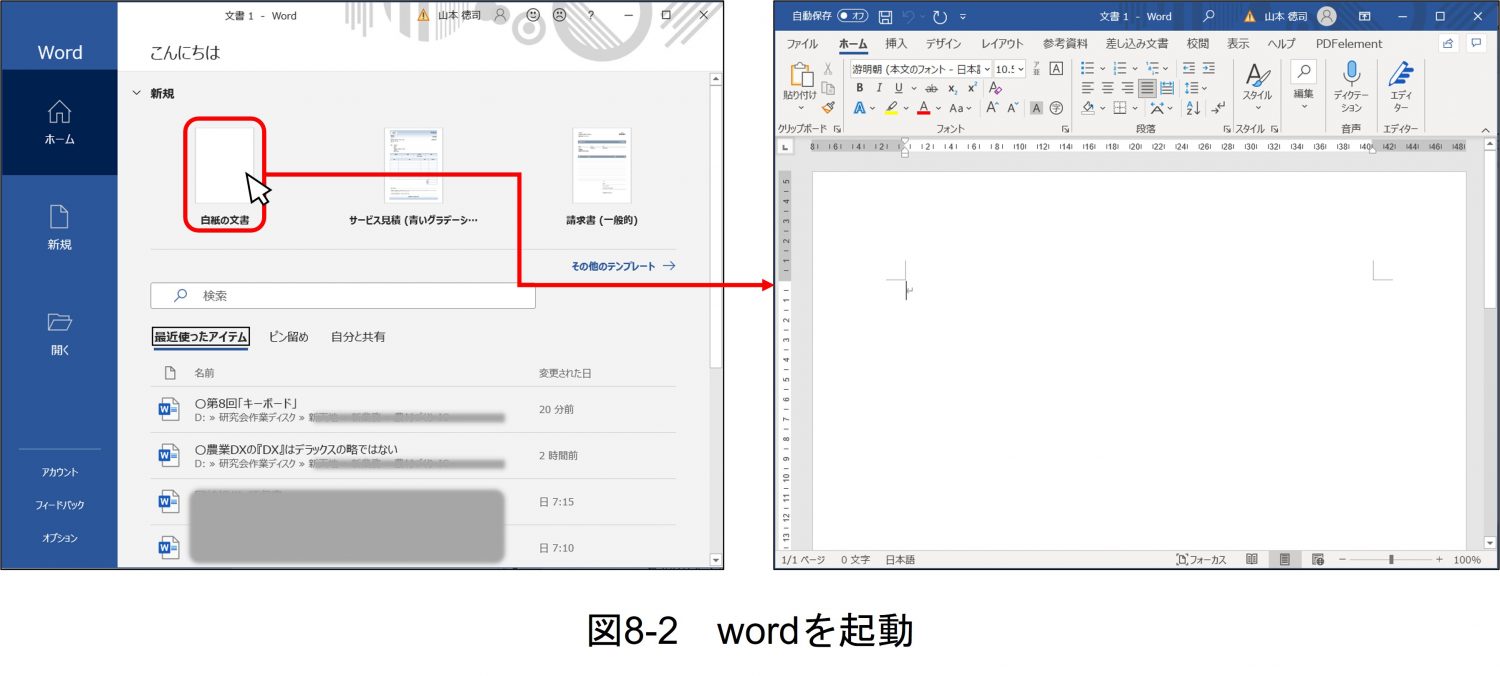Toggle Justify paragraph alignment

[1148, 88]
